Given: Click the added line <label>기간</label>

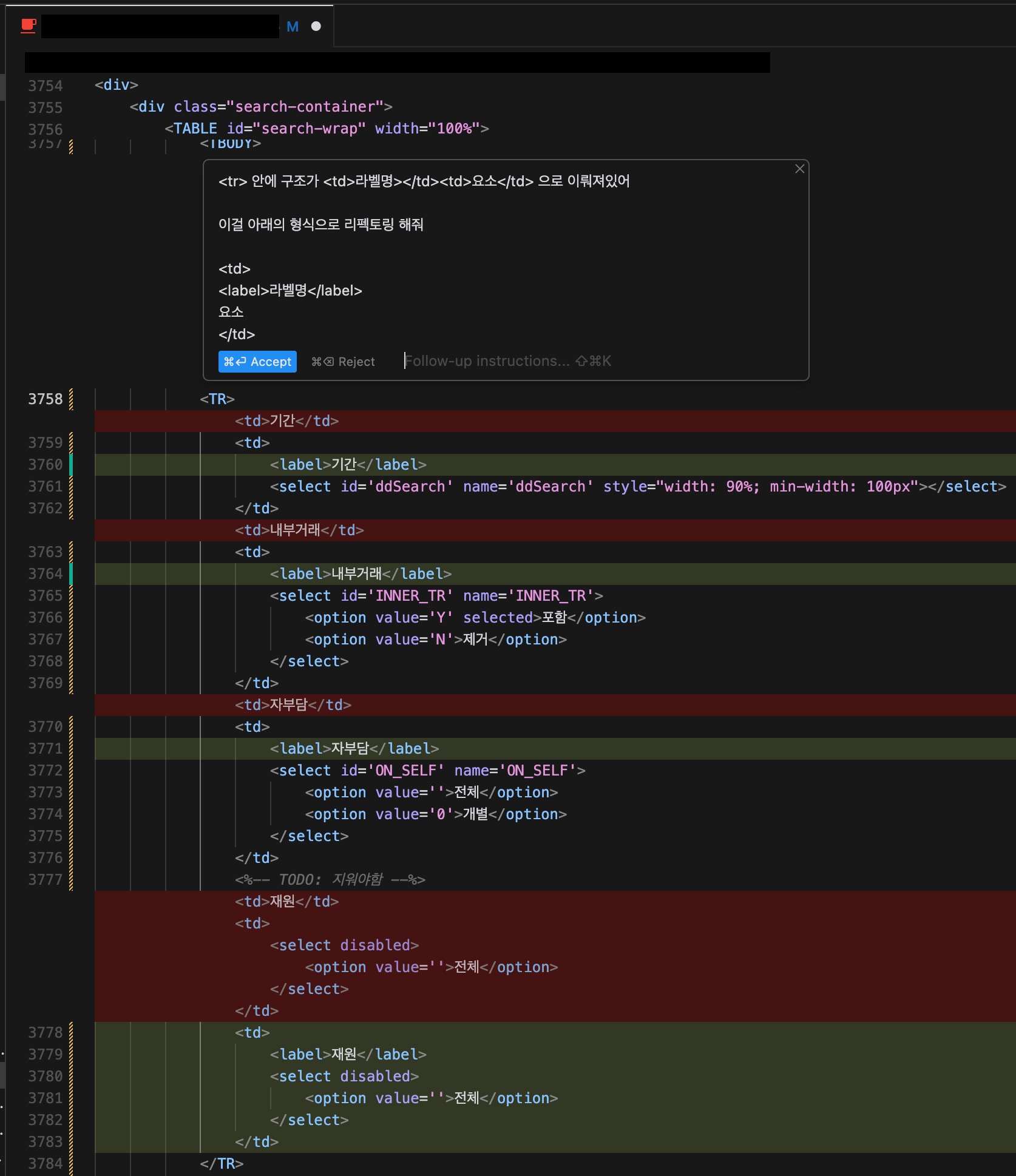Looking at the screenshot, I should click(x=348, y=465).
